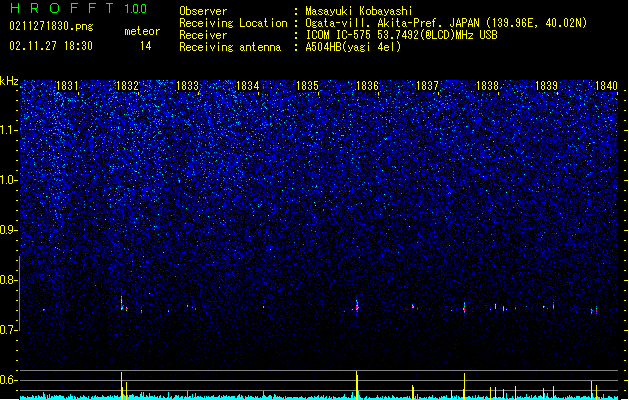
Task: Click the 0.6 kHz axis label
Action: pos(8,380)
